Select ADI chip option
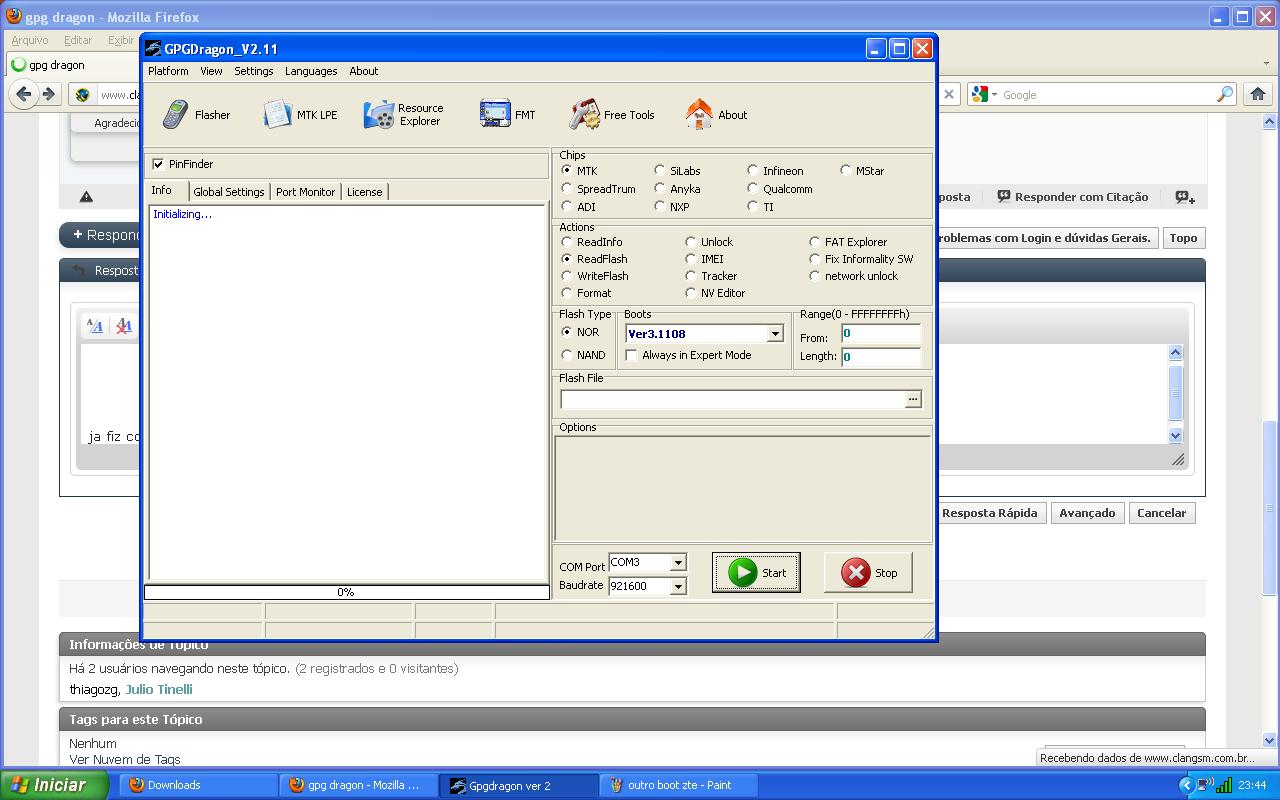1280x800 pixels. 567,207
